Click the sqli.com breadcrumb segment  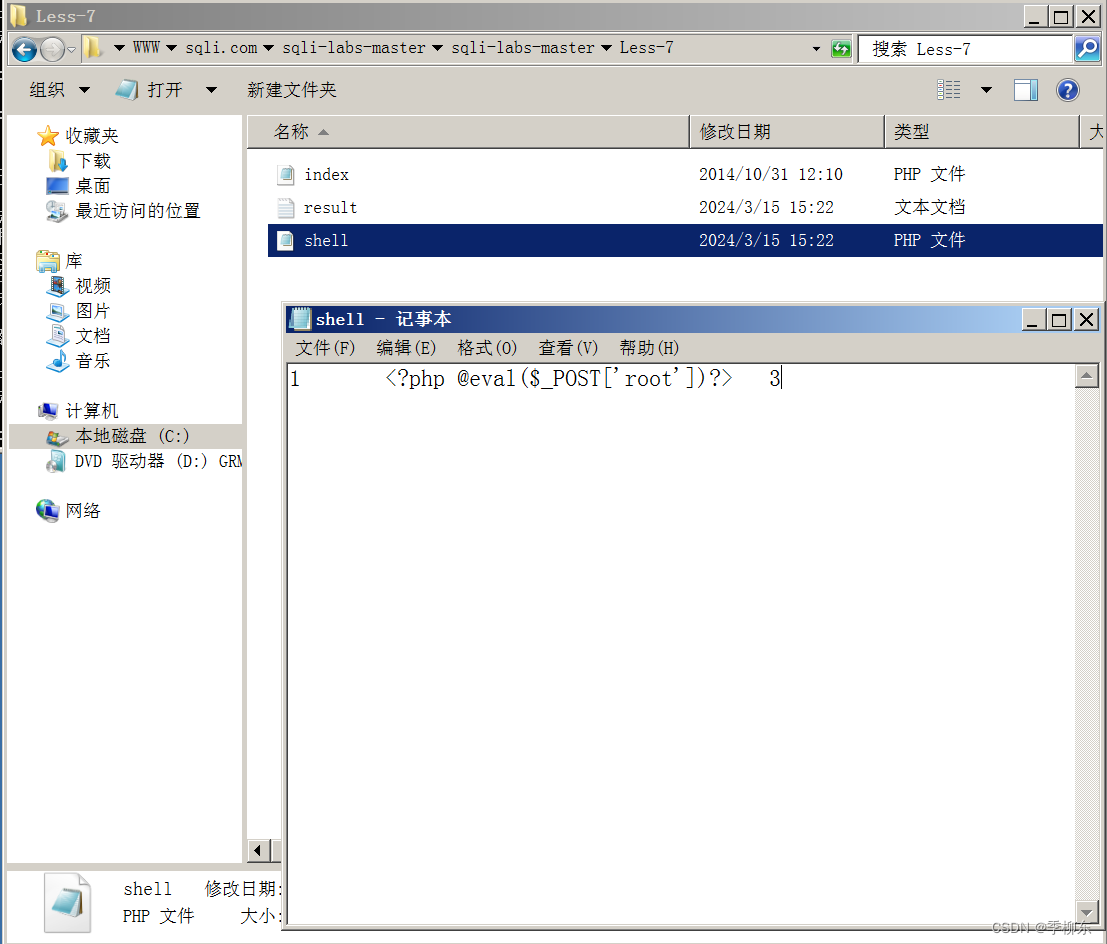pyautogui.click(x=221, y=47)
